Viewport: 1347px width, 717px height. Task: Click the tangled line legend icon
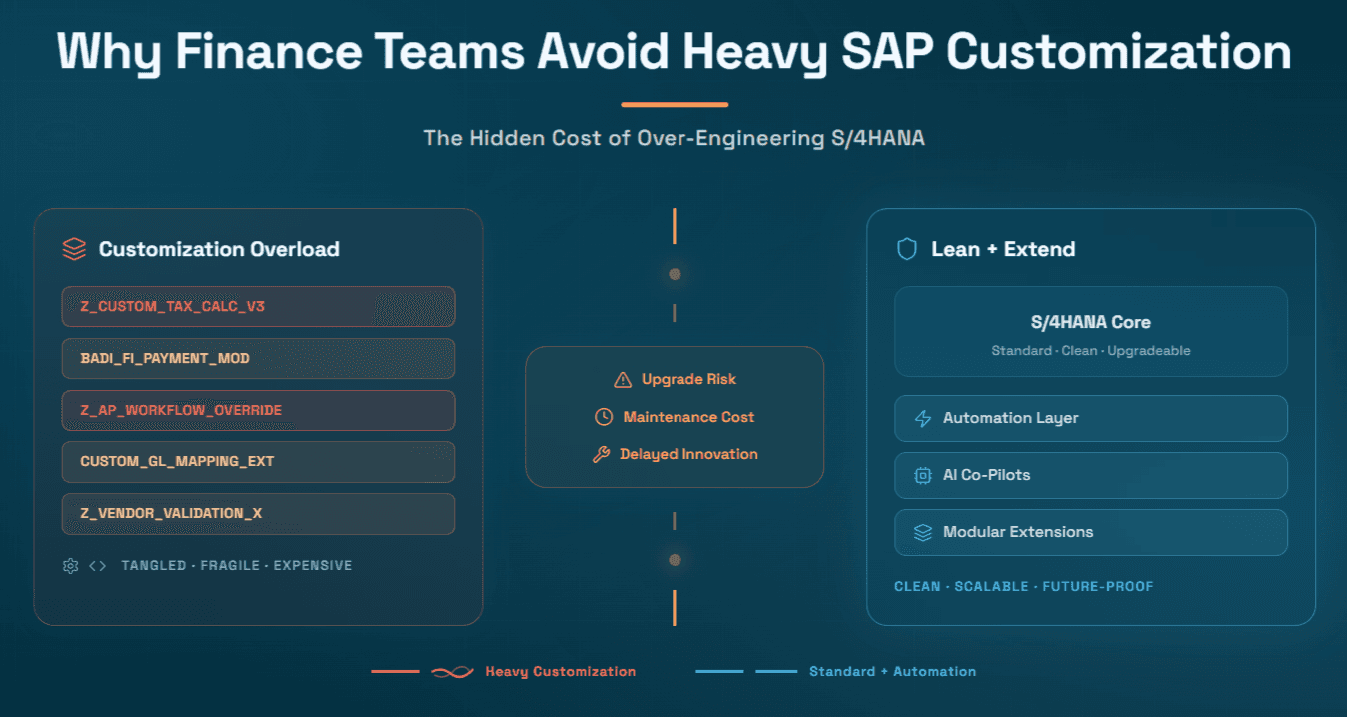(452, 672)
